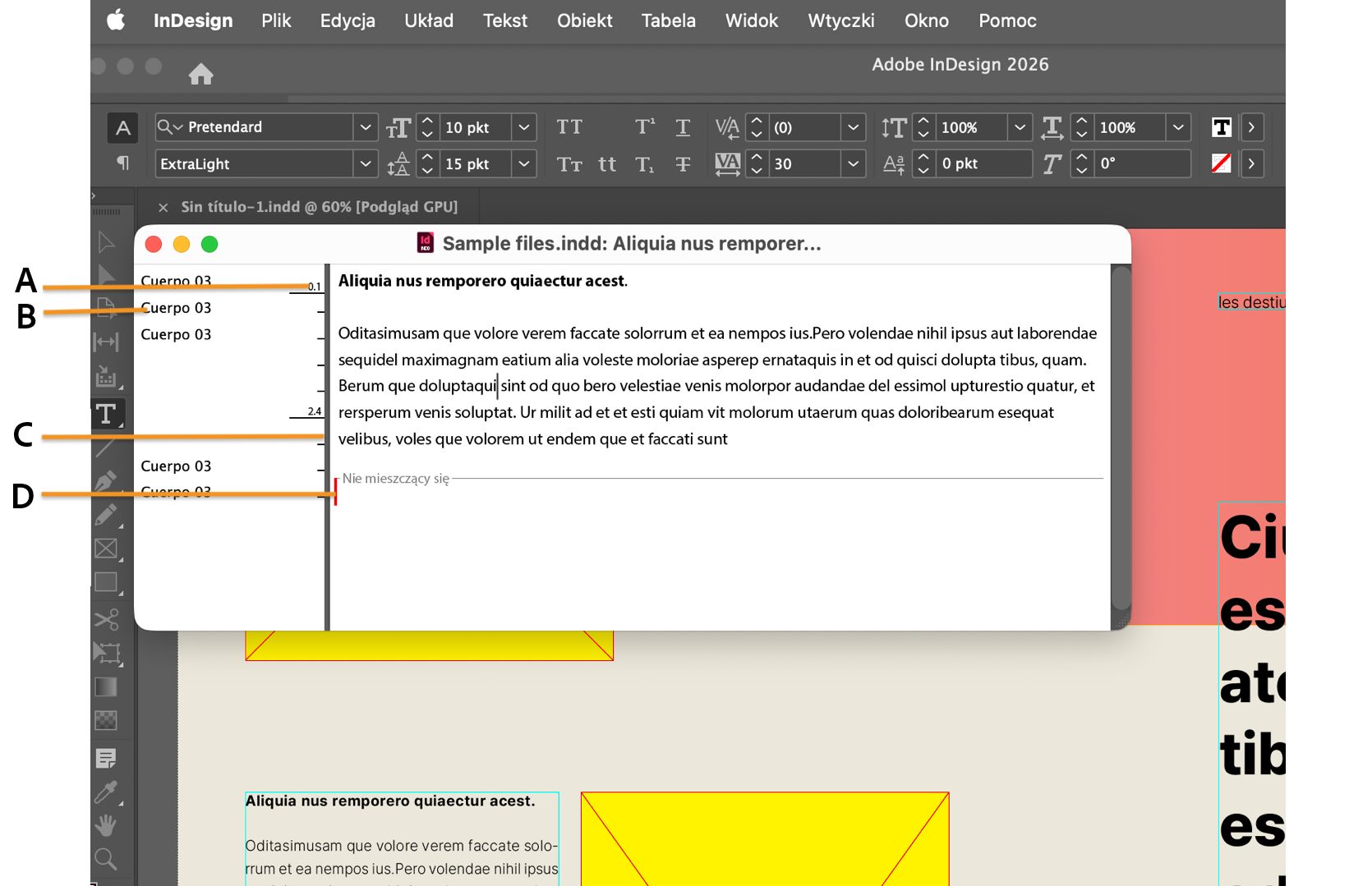Viewport: 1372px width, 886px height.
Task: Toggle Underline formatting
Action: pos(683,127)
